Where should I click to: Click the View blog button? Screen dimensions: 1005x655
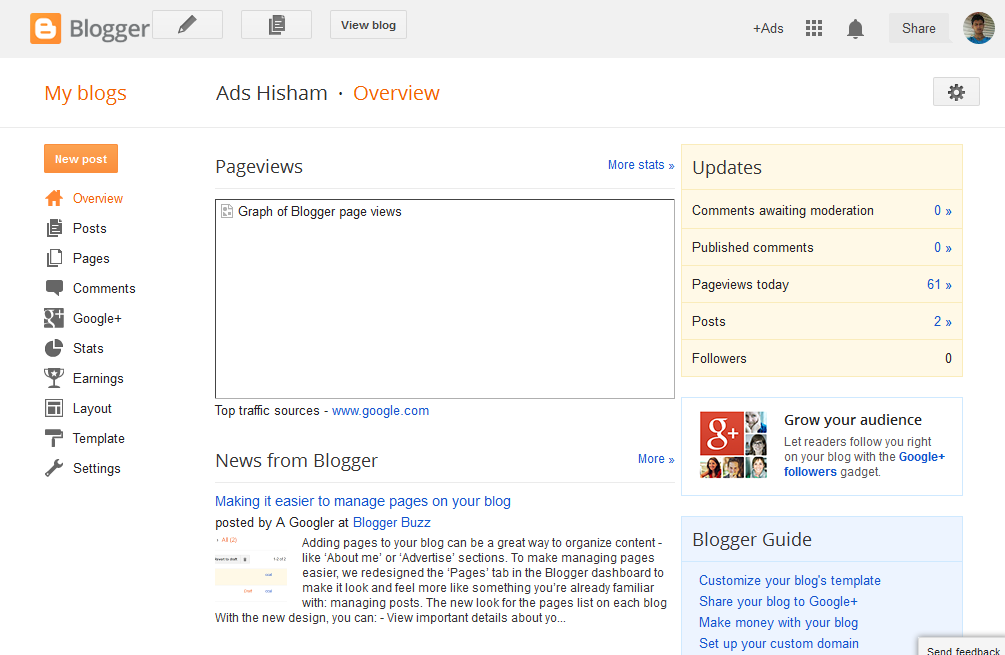coord(369,25)
